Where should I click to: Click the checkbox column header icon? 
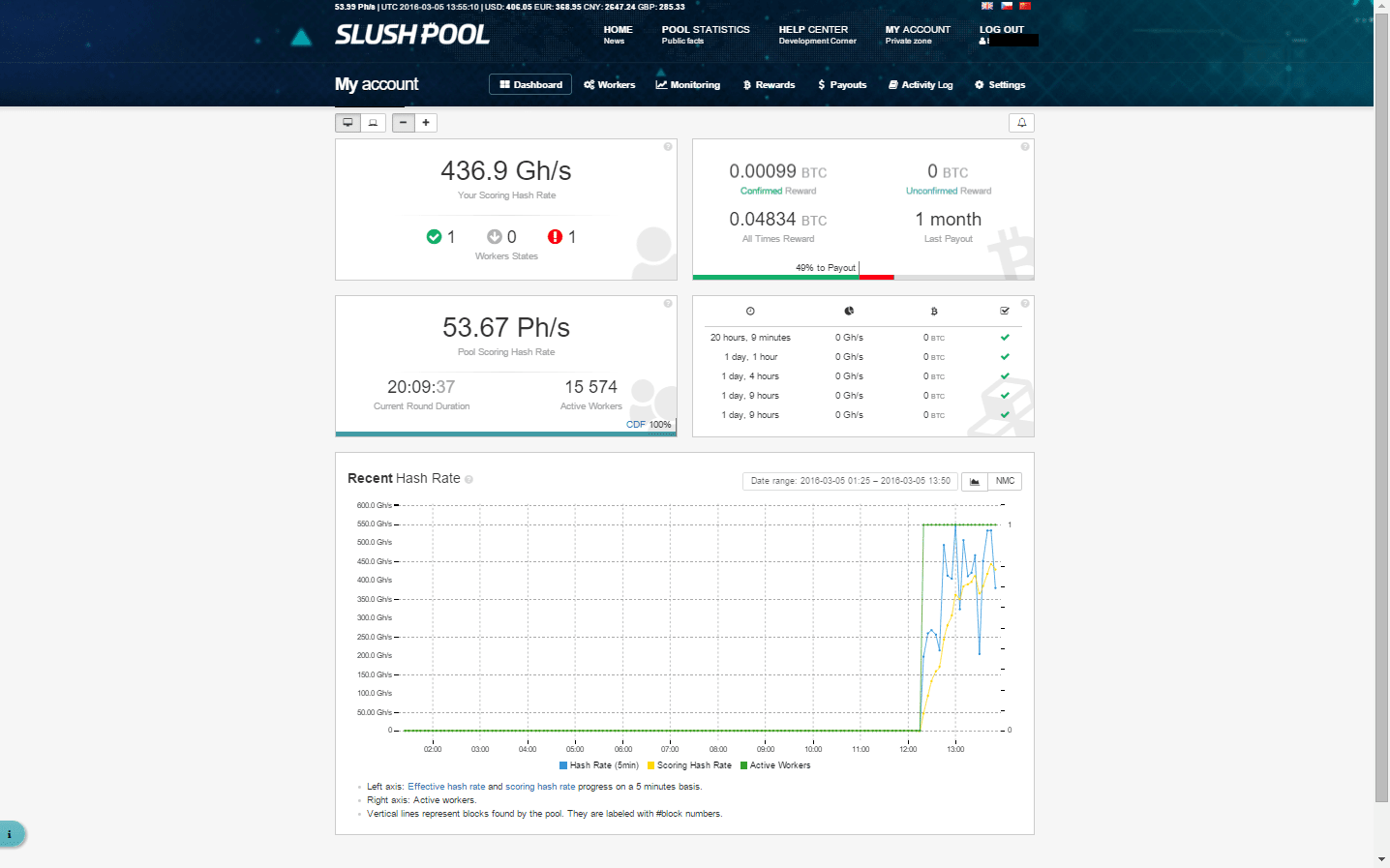(x=1005, y=312)
